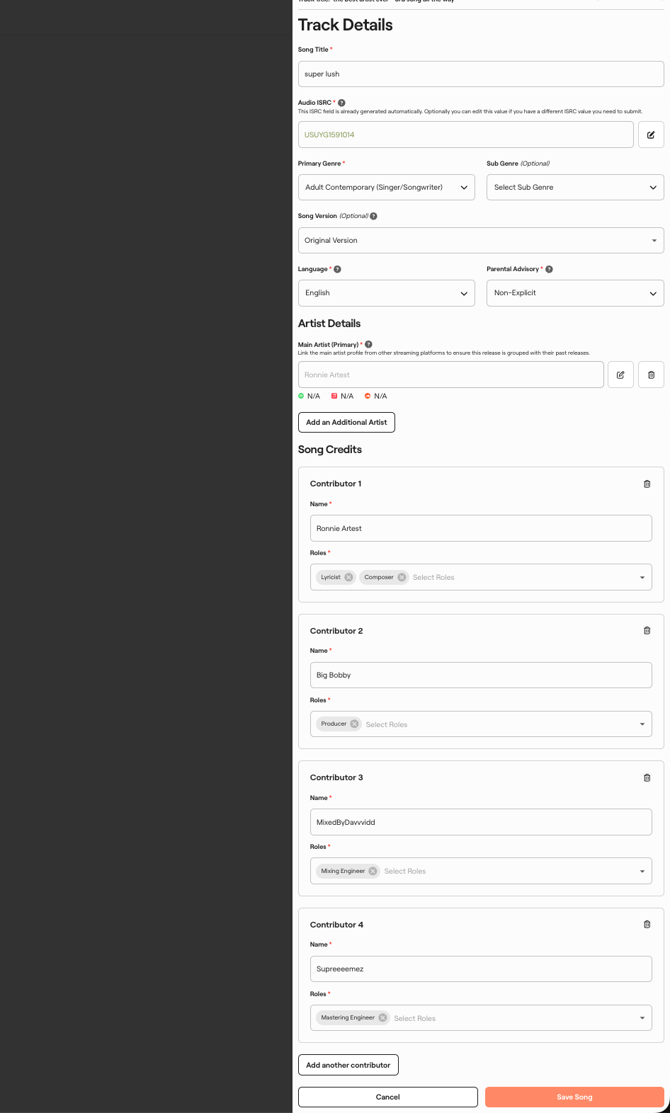Viewport: 670px width, 1113px height.
Task: Expand the Sub Genre dropdown
Action: pos(575,187)
